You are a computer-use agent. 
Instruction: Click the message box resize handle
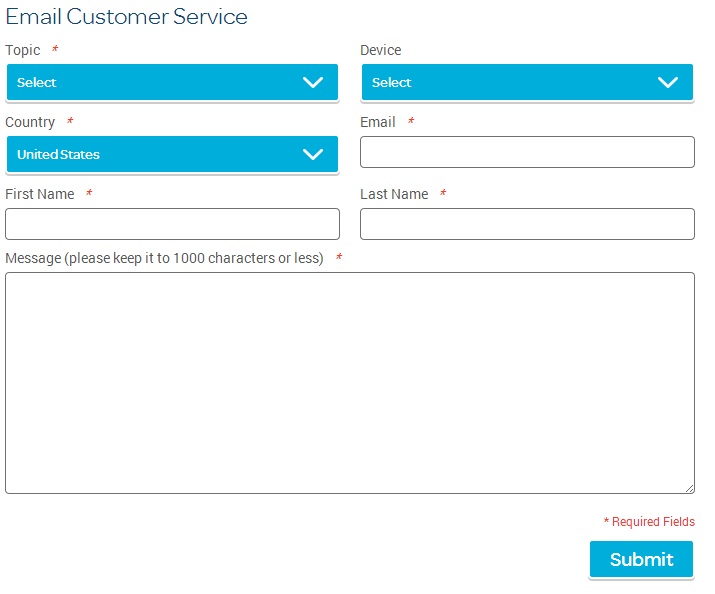689,488
